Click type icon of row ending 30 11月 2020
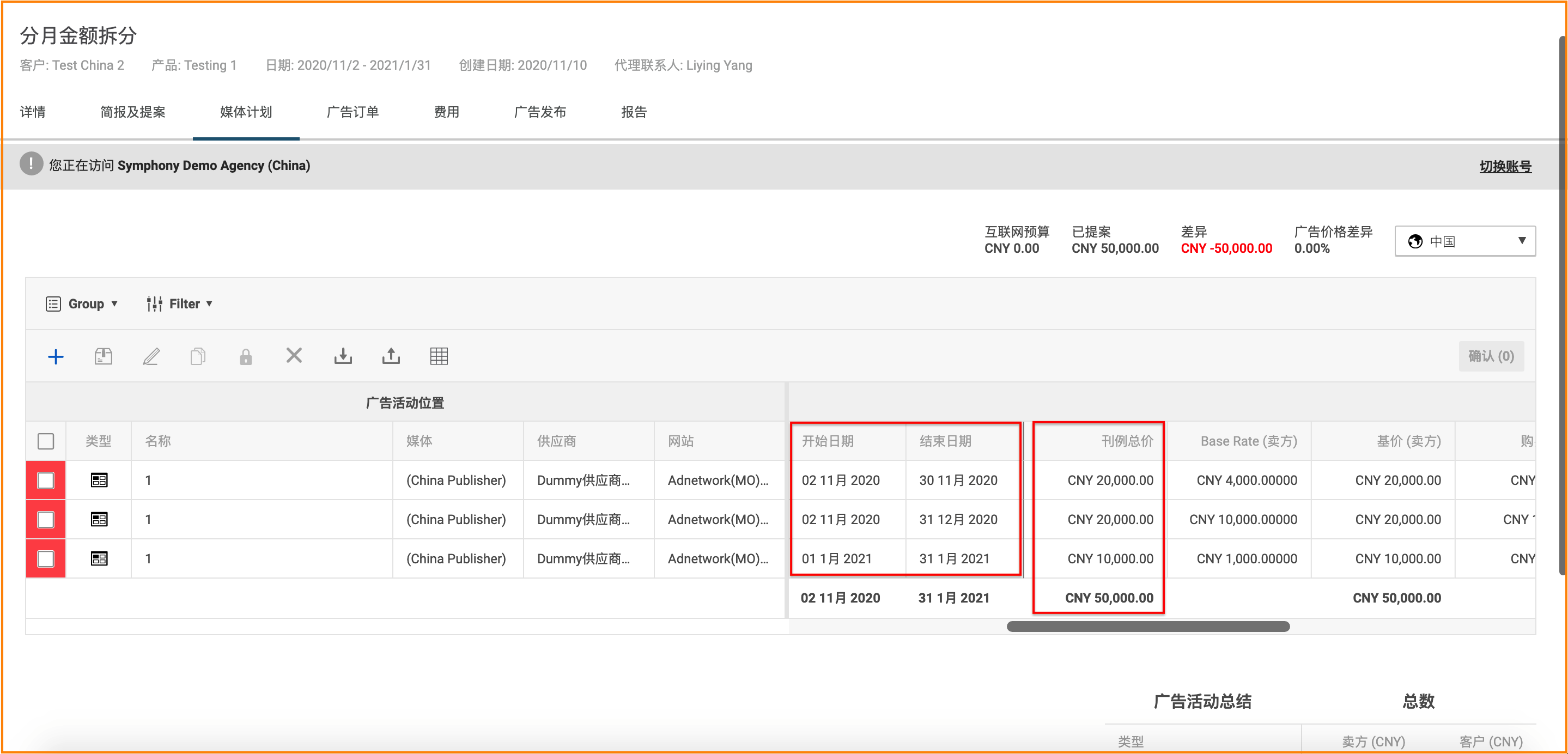Screen dimensions: 1568x754 pos(99,480)
